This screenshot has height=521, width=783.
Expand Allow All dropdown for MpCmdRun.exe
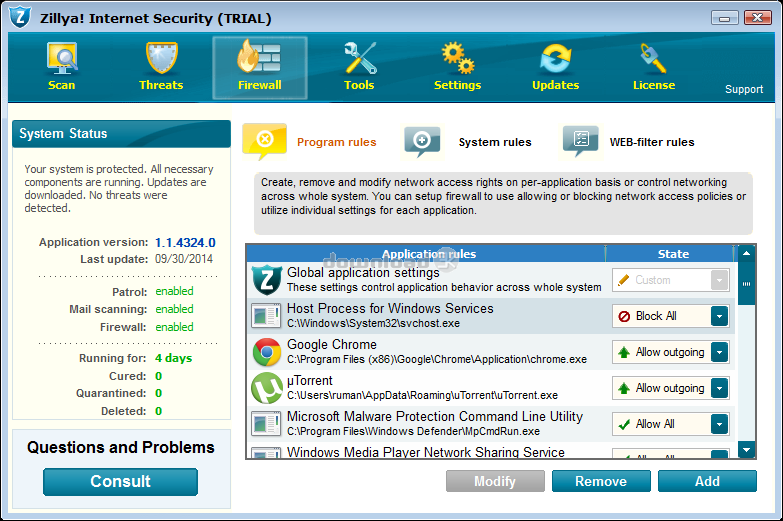click(719, 424)
